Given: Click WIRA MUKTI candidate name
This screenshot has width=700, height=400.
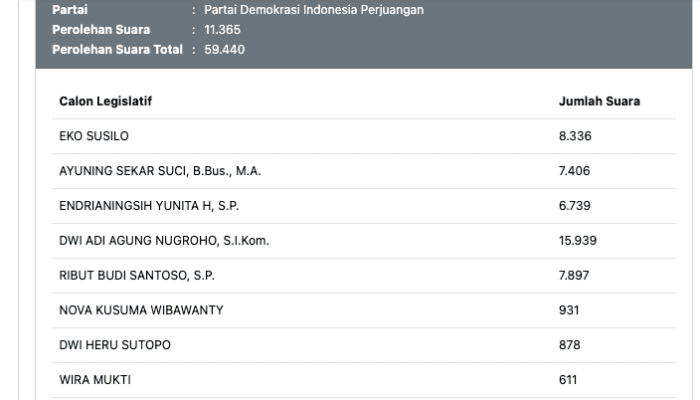Looking at the screenshot, I should (95, 380).
